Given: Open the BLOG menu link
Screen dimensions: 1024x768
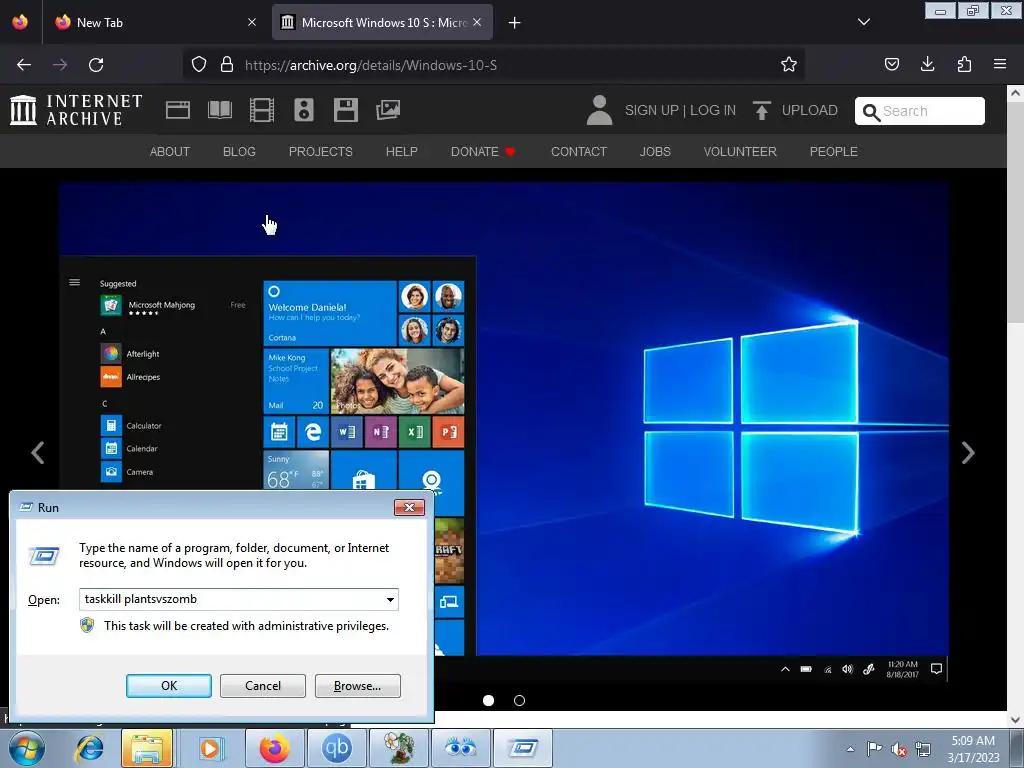Looking at the screenshot, I should (x=239, y=152).
